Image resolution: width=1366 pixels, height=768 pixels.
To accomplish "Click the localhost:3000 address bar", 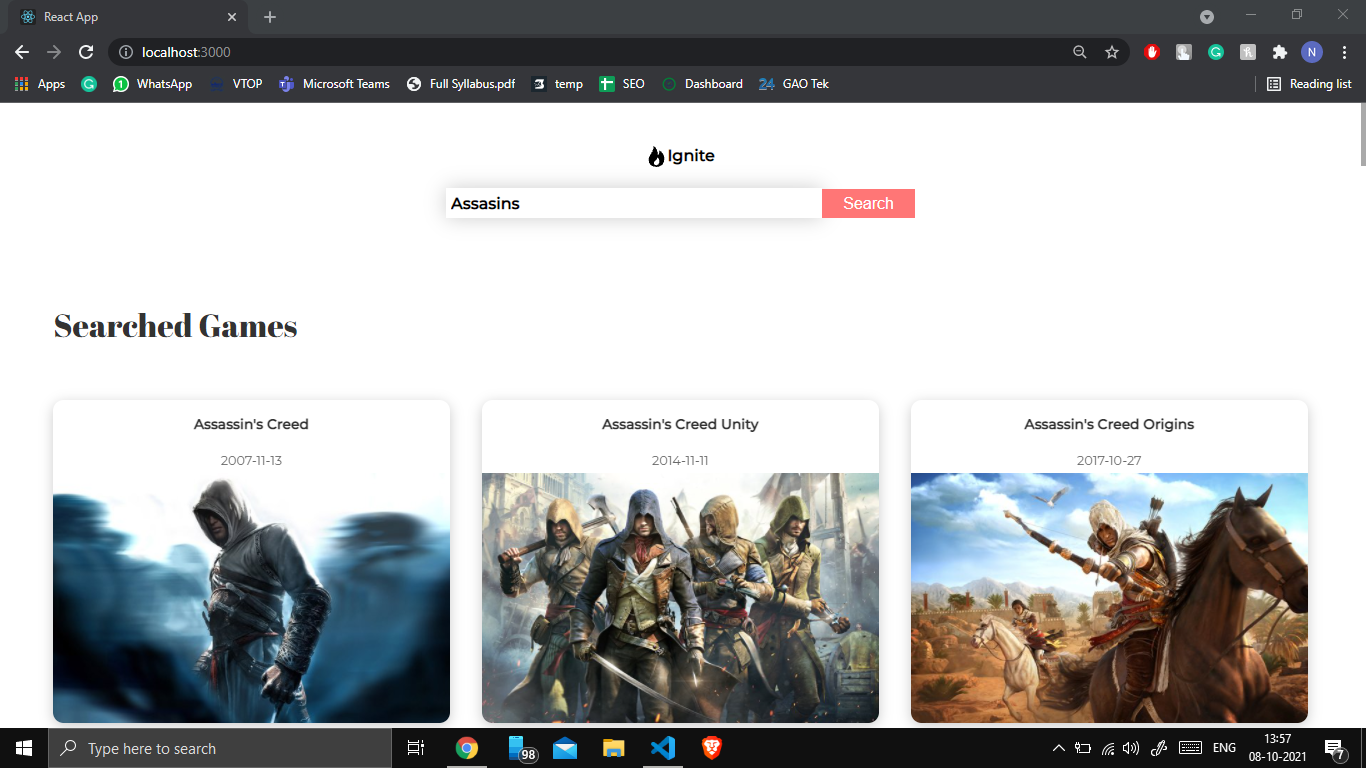I will (600, 52).
